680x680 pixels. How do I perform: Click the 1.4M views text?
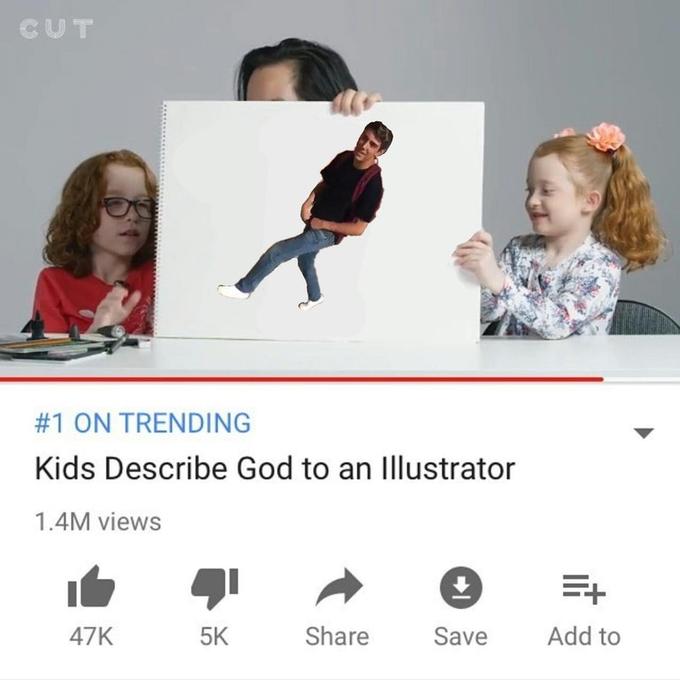[x=98, y=521]
